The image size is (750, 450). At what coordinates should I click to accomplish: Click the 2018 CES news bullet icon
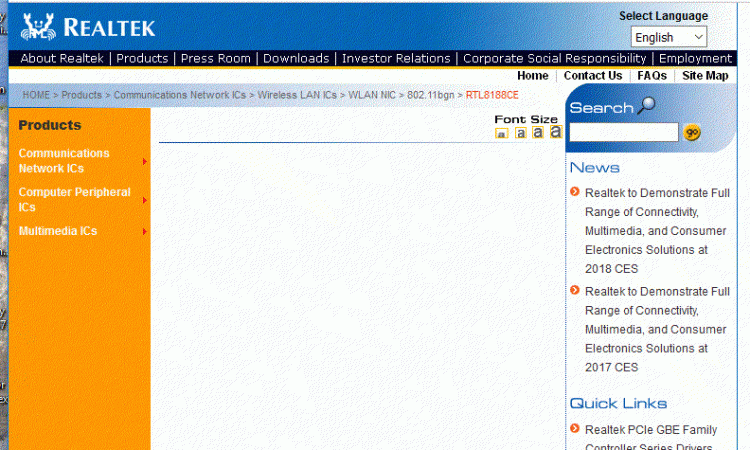coord(575,192)
